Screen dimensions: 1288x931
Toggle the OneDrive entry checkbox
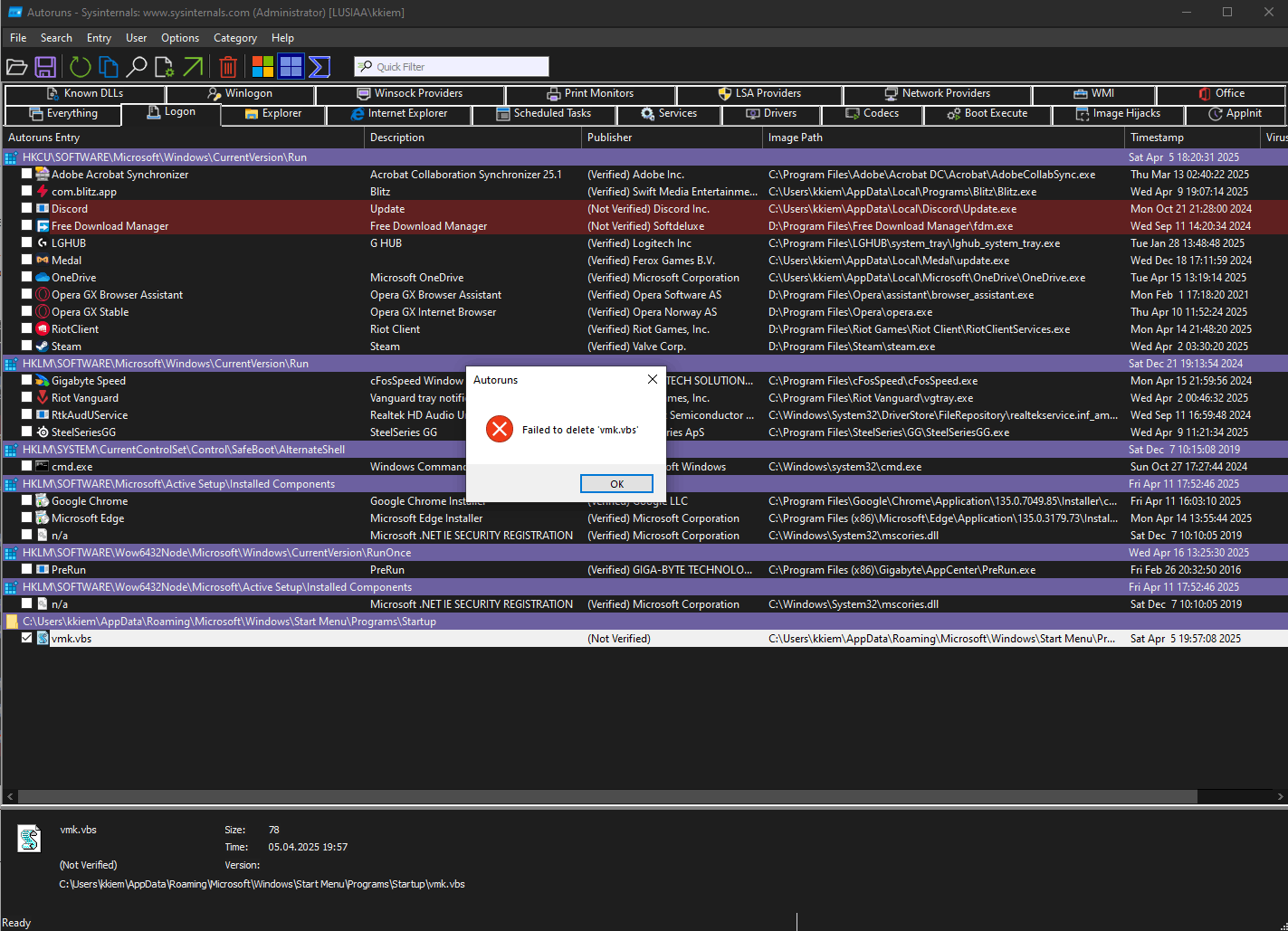coord(27,277)
